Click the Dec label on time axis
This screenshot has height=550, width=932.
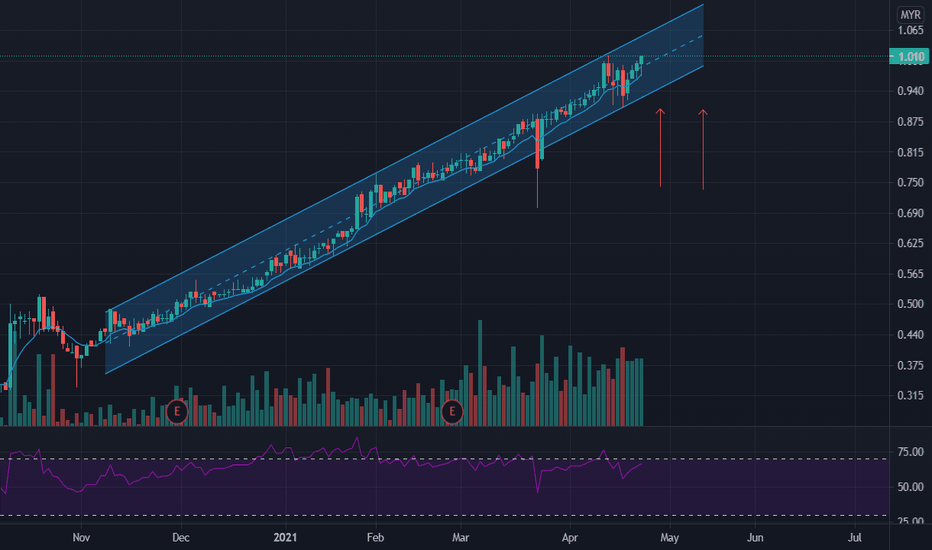coord(181,538)
